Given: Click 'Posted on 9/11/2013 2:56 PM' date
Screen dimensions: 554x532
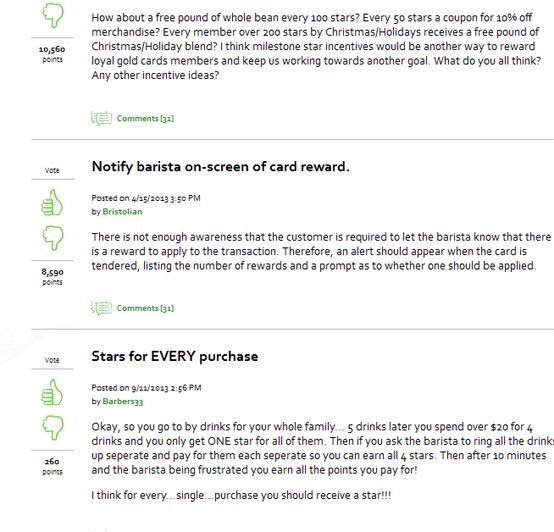Looking at the screenshot, I should pos(146,388).
